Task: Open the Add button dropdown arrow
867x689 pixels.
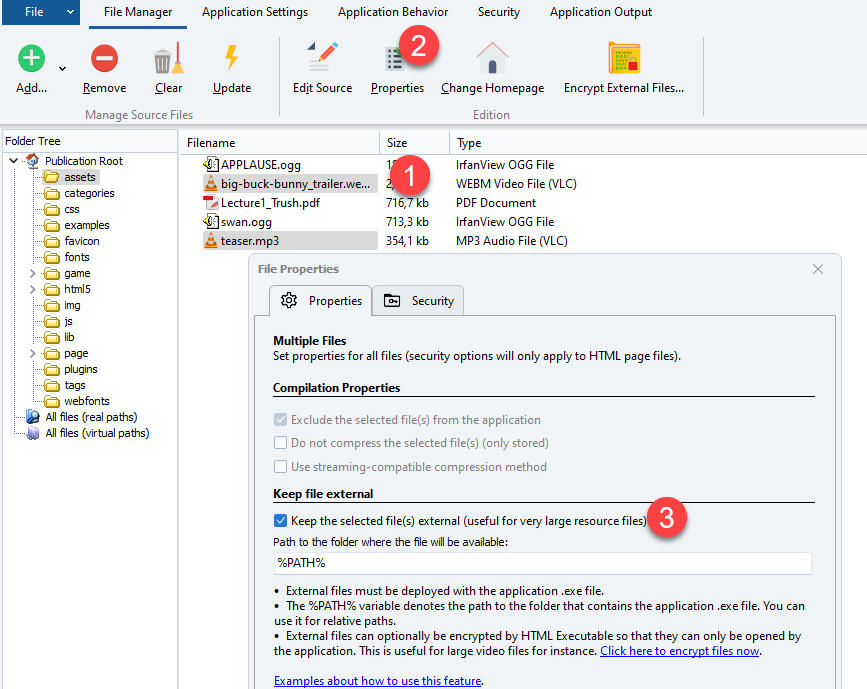Action: click(62, 69)
